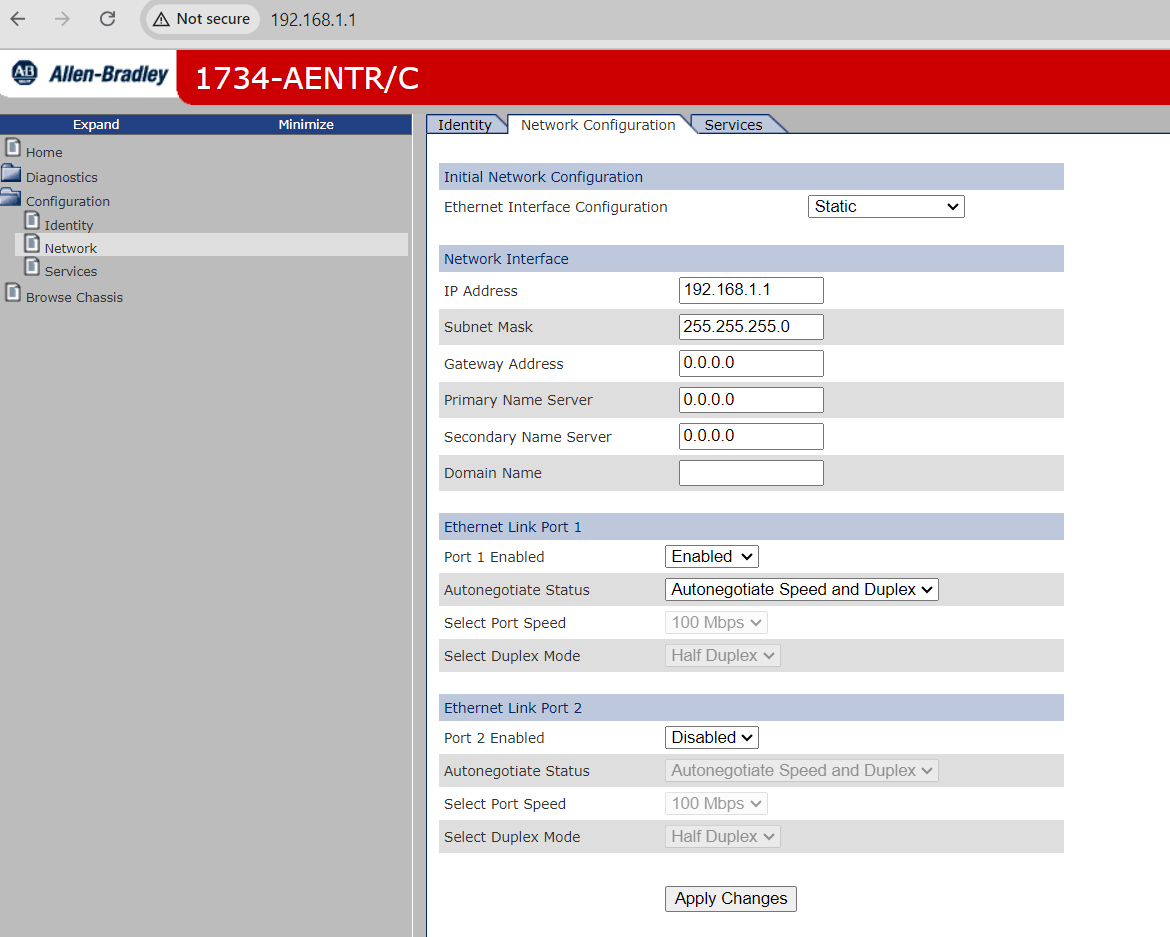Click the Ethernet Link Port 2 heading

pos(513,708)
